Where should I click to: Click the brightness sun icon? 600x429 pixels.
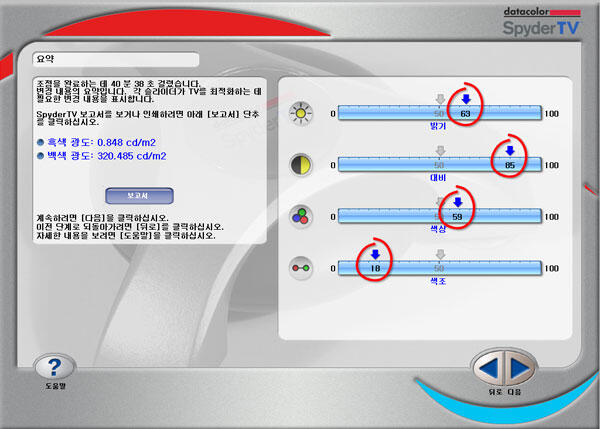point(301,114)
